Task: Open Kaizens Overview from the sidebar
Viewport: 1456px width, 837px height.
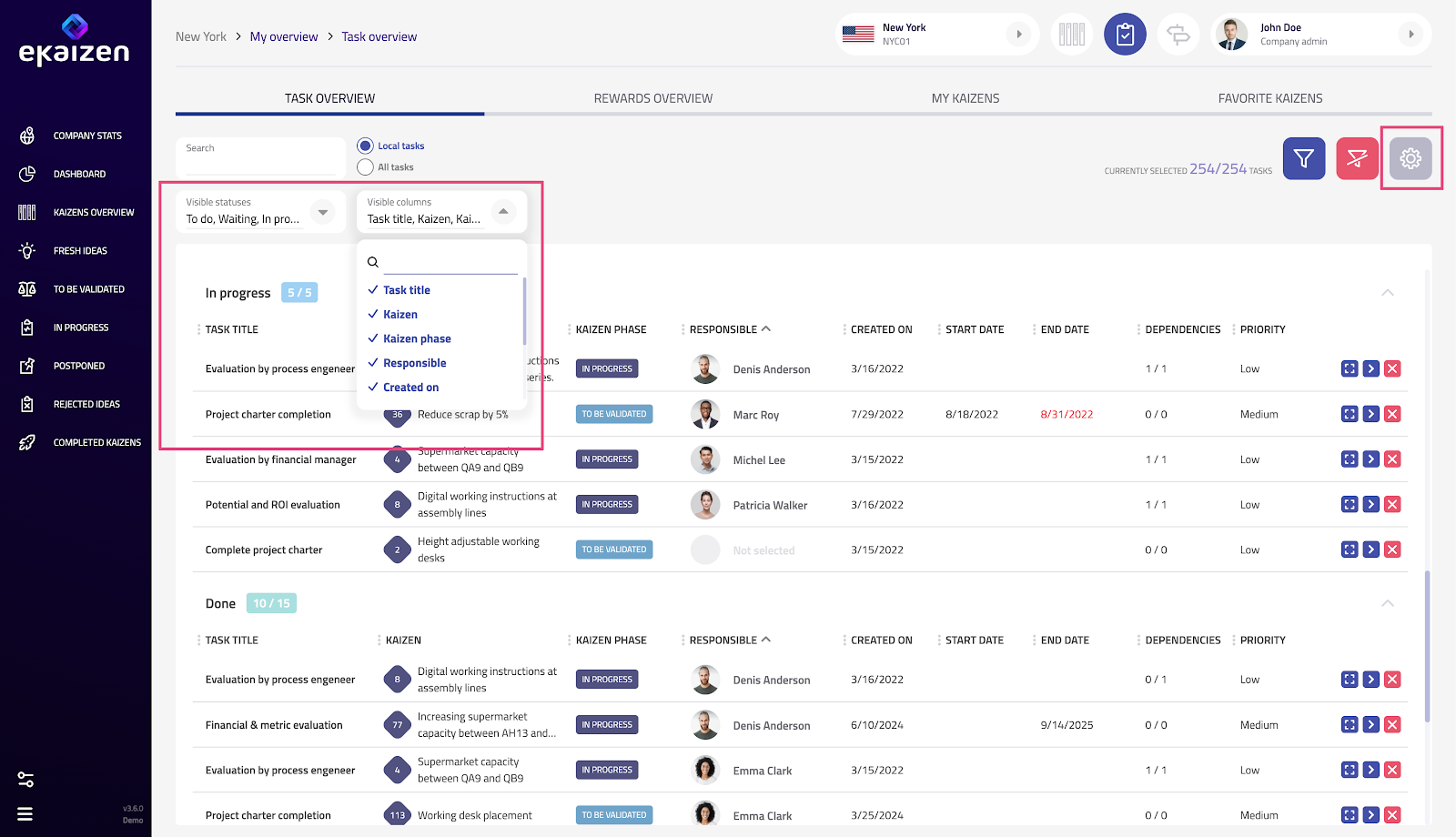Action: [76, 212]
